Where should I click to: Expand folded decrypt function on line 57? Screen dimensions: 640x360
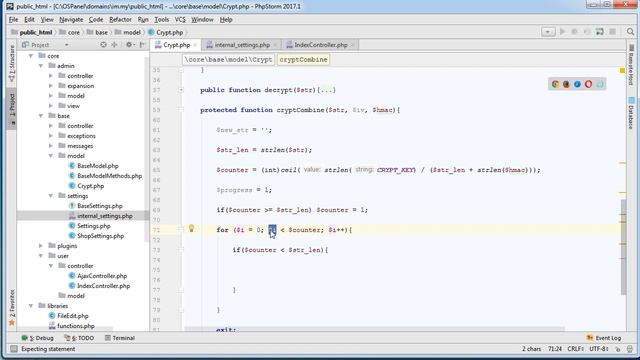pos(181,90)
